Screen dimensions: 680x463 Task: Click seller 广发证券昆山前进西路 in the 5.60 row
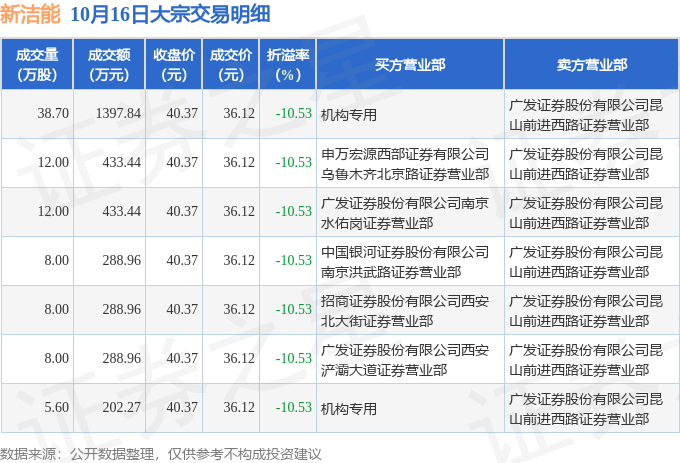(x=586, y=409)
